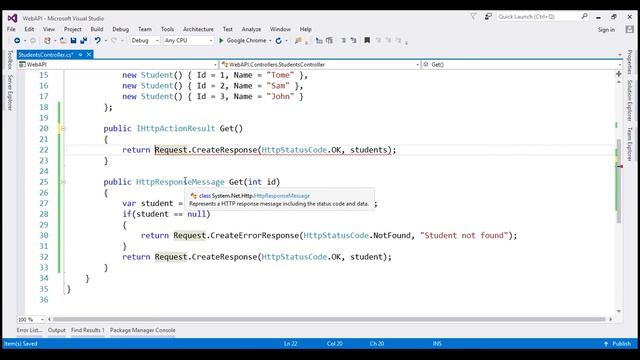
Task: Click the feedback icon near Quick Launch
Action: [x=488, y=16]
